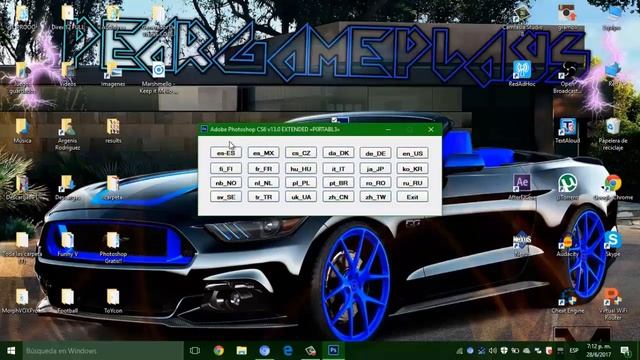Select de_DE in the language dialog
This screenshot has height=360, width=640.
375,153
